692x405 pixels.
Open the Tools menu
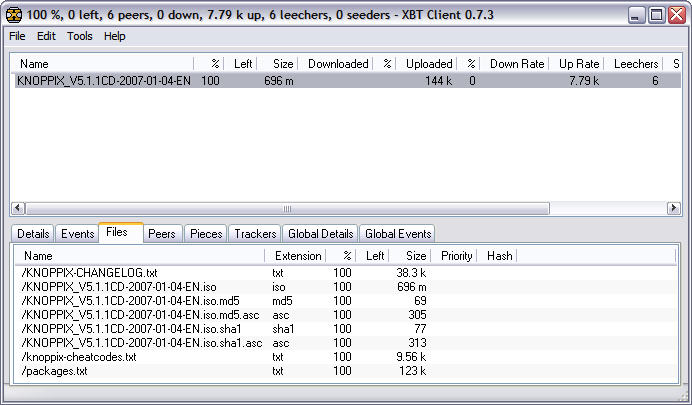click(79, 36)
